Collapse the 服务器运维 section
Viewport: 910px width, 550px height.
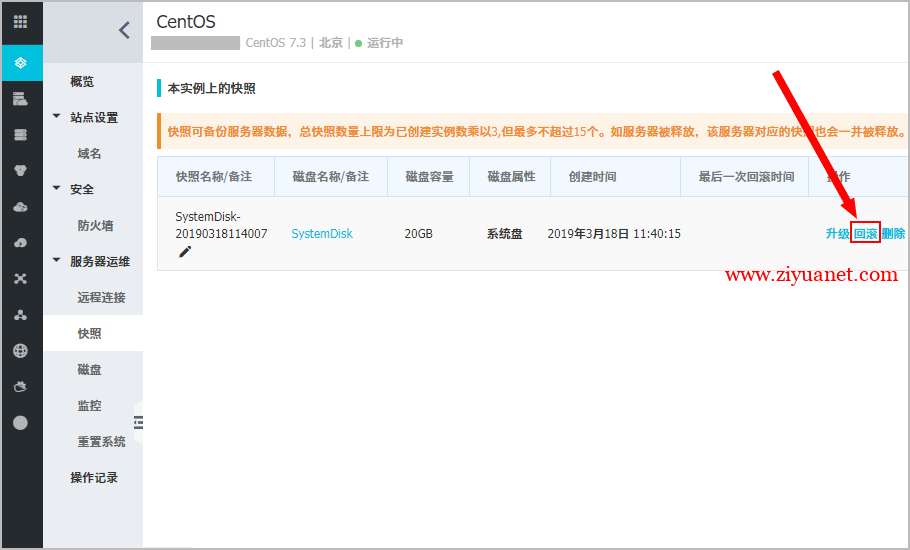56,260
